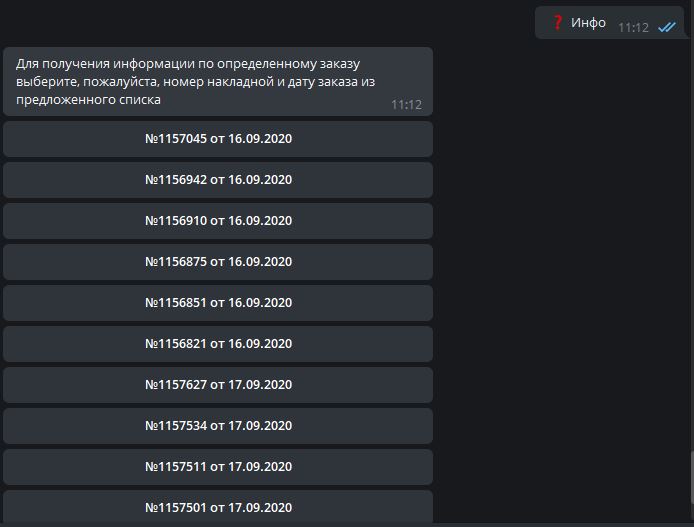
Task: Choose invoice №1156942 от 16.09.2020
Action: coord(218,180)
